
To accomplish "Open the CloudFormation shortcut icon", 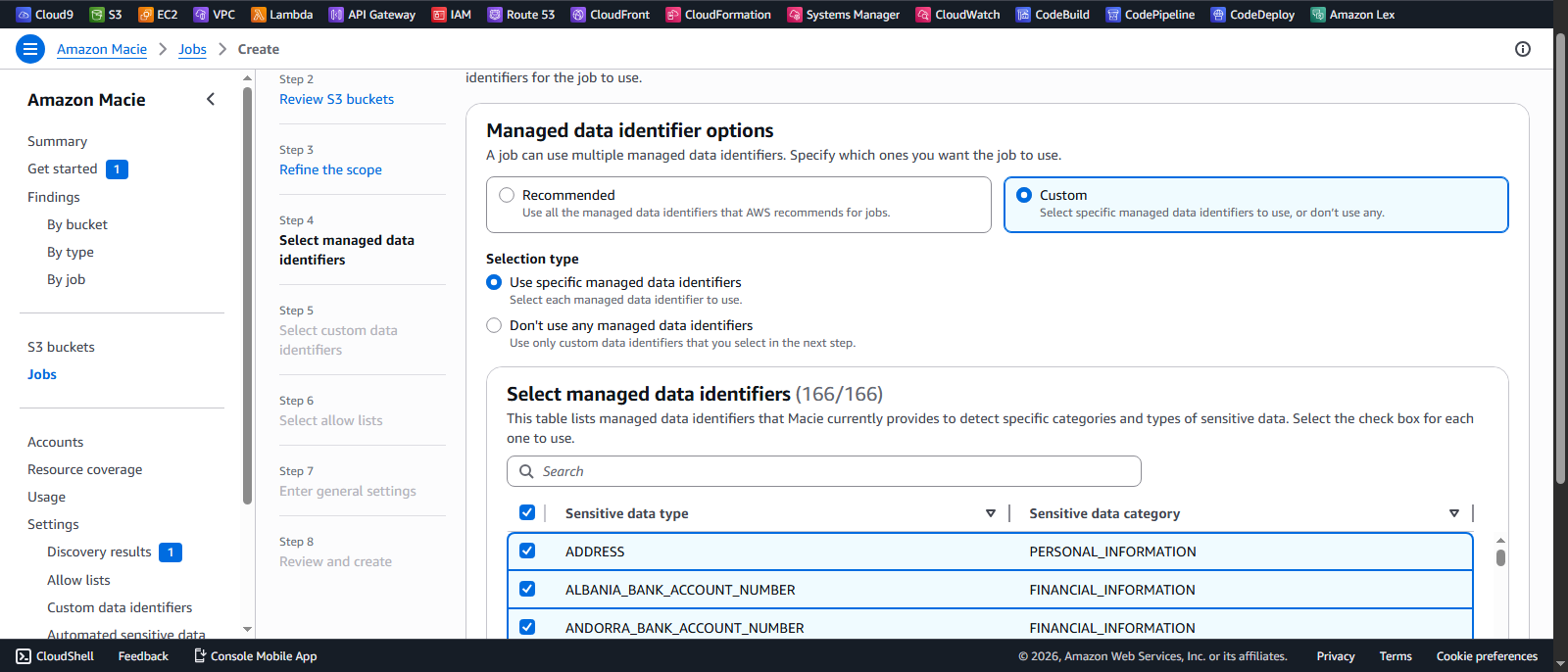I will tap(673, 15).
